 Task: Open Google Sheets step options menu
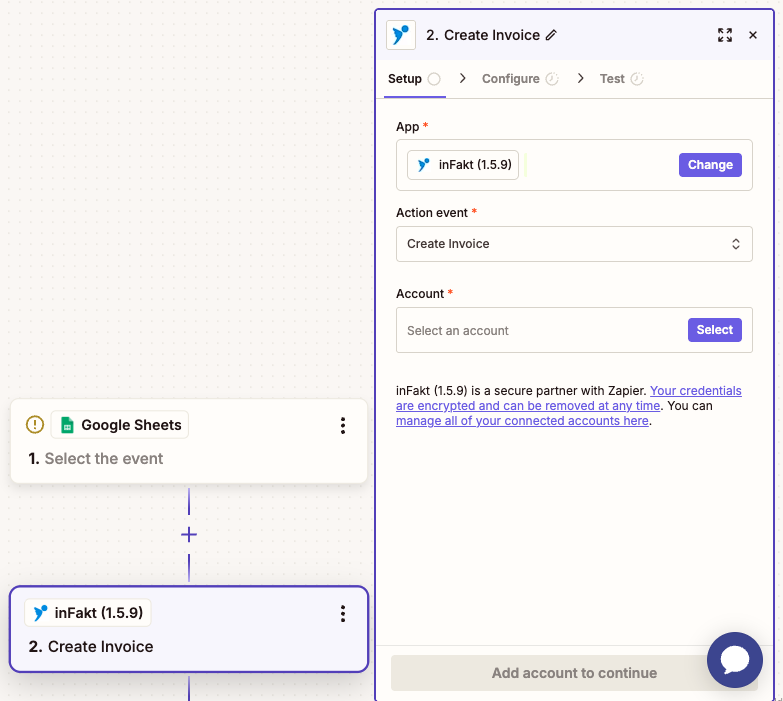coord(343,425)
